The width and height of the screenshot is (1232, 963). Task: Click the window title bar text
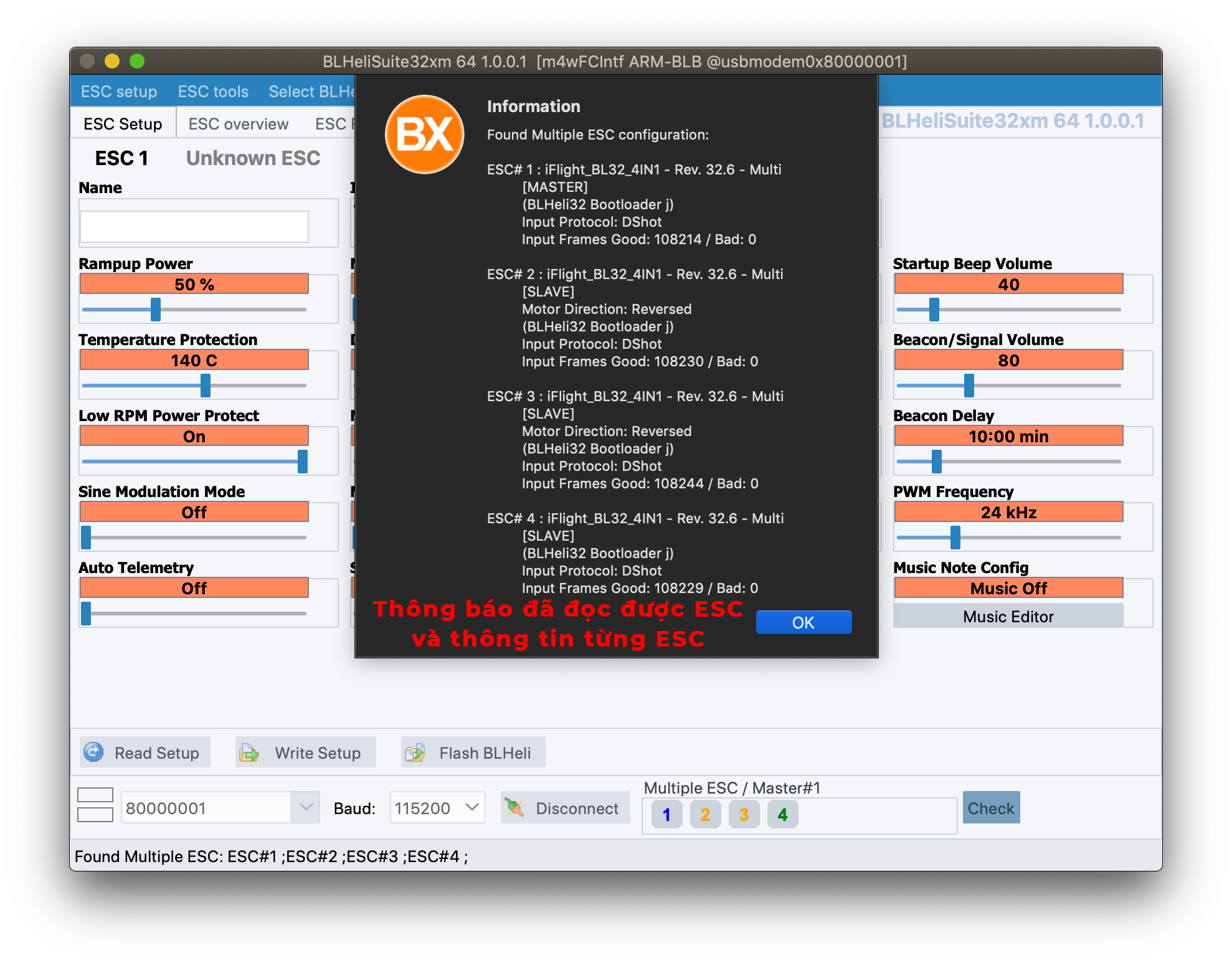point(615,61)
